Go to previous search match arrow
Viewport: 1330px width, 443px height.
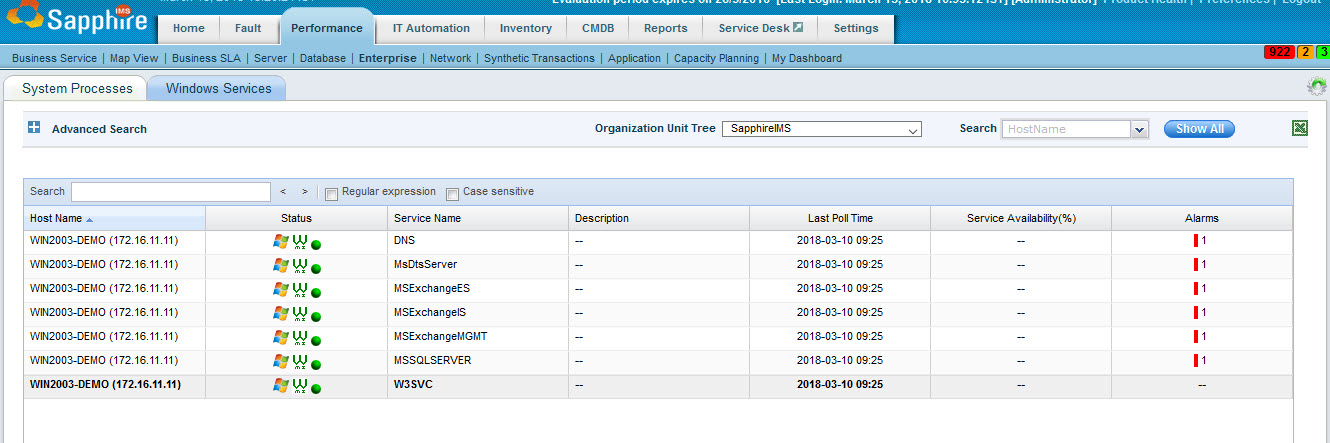pyautogui.click(x=283, y=191)
